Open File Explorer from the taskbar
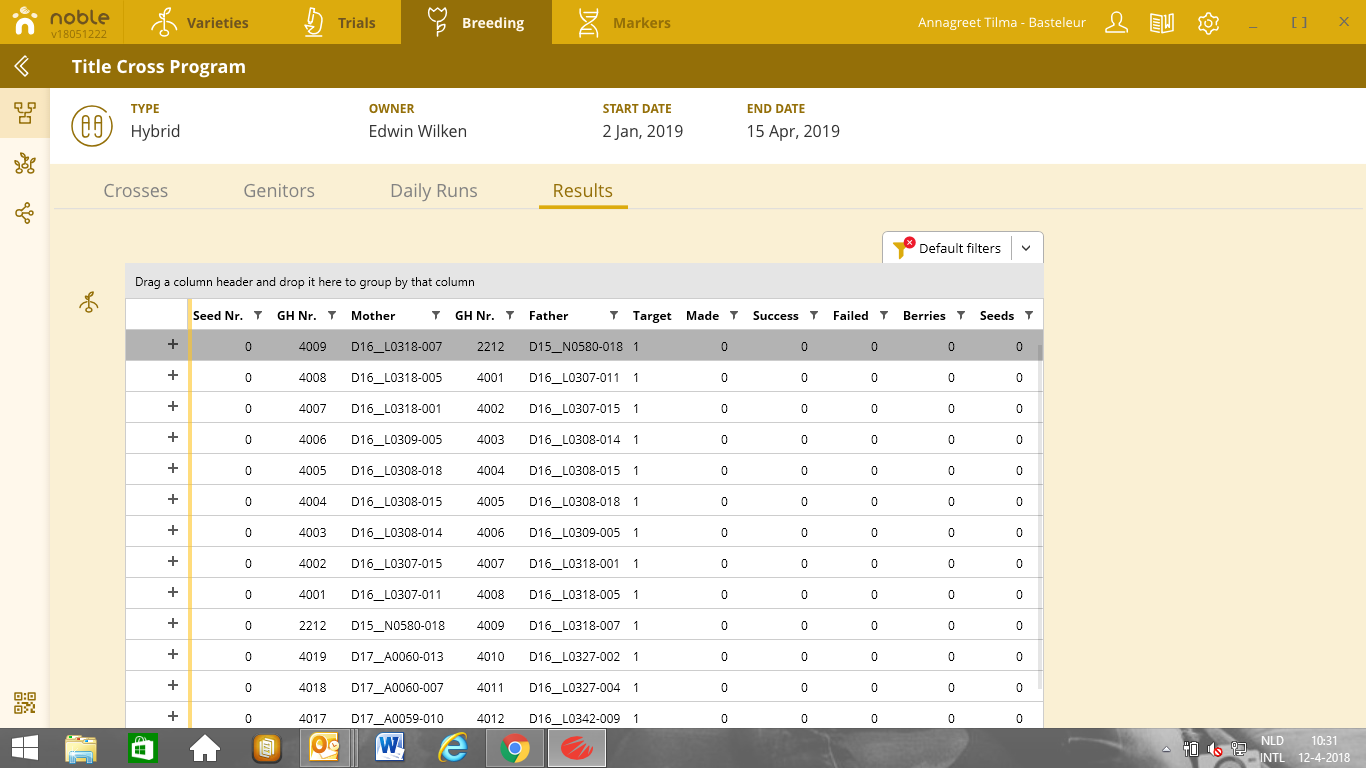The width and height of the screenshot is (1366, 768). 81,748
